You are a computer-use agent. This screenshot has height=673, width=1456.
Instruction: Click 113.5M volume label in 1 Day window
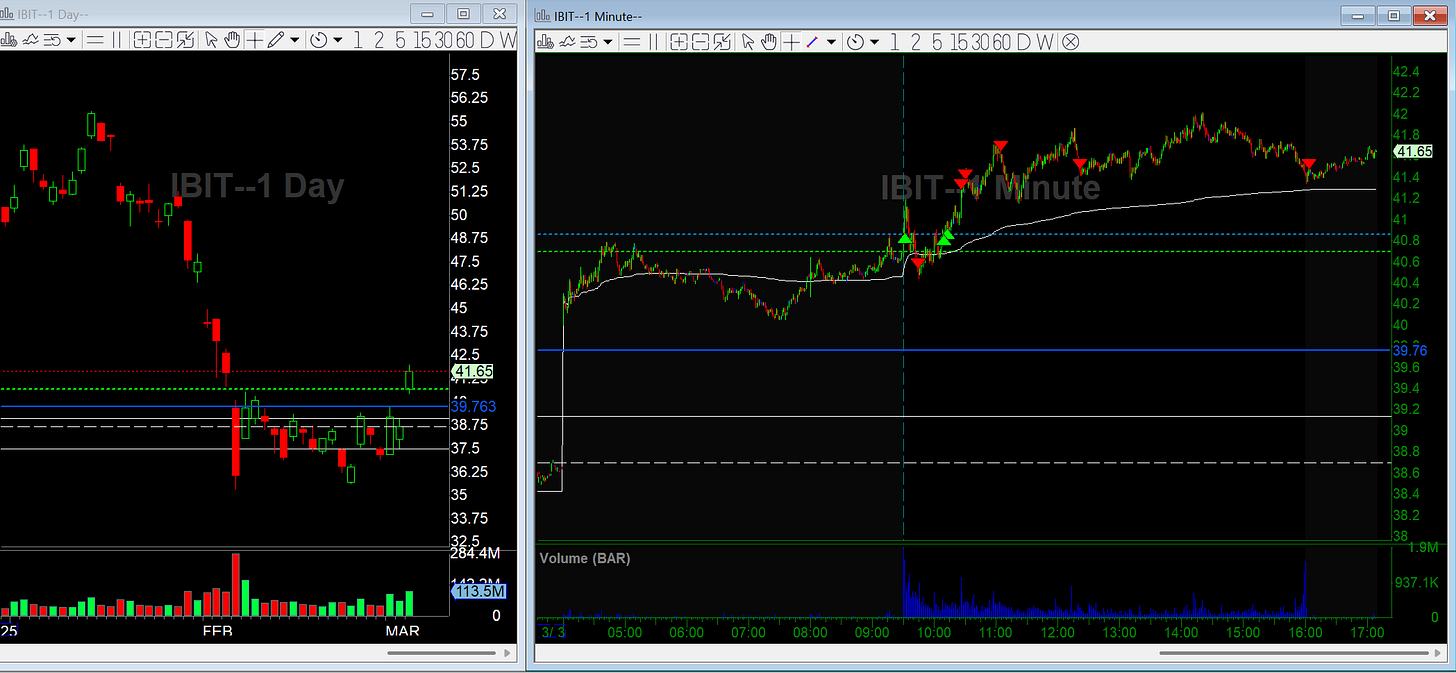(479, 591)
